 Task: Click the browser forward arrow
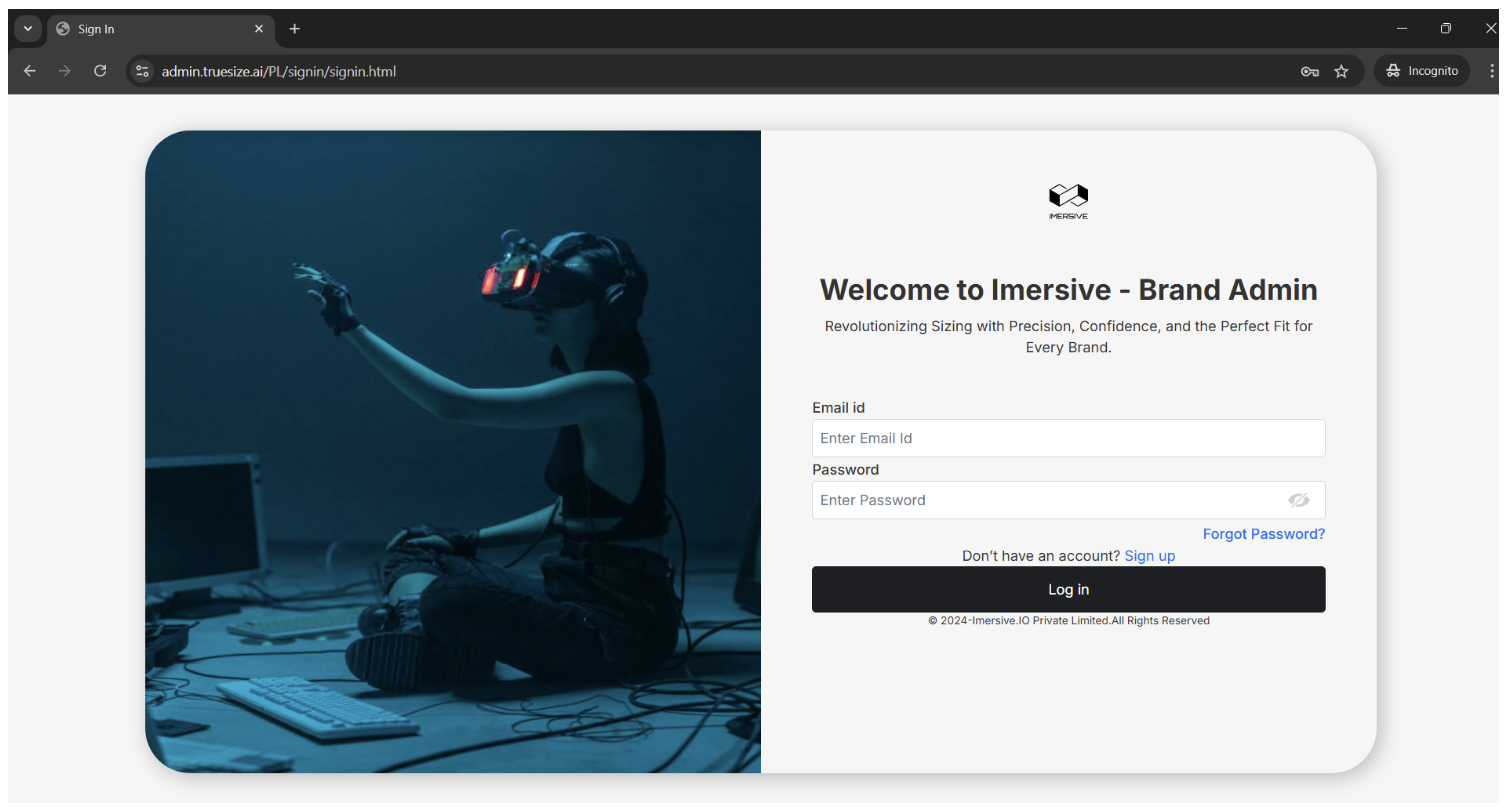64,71
